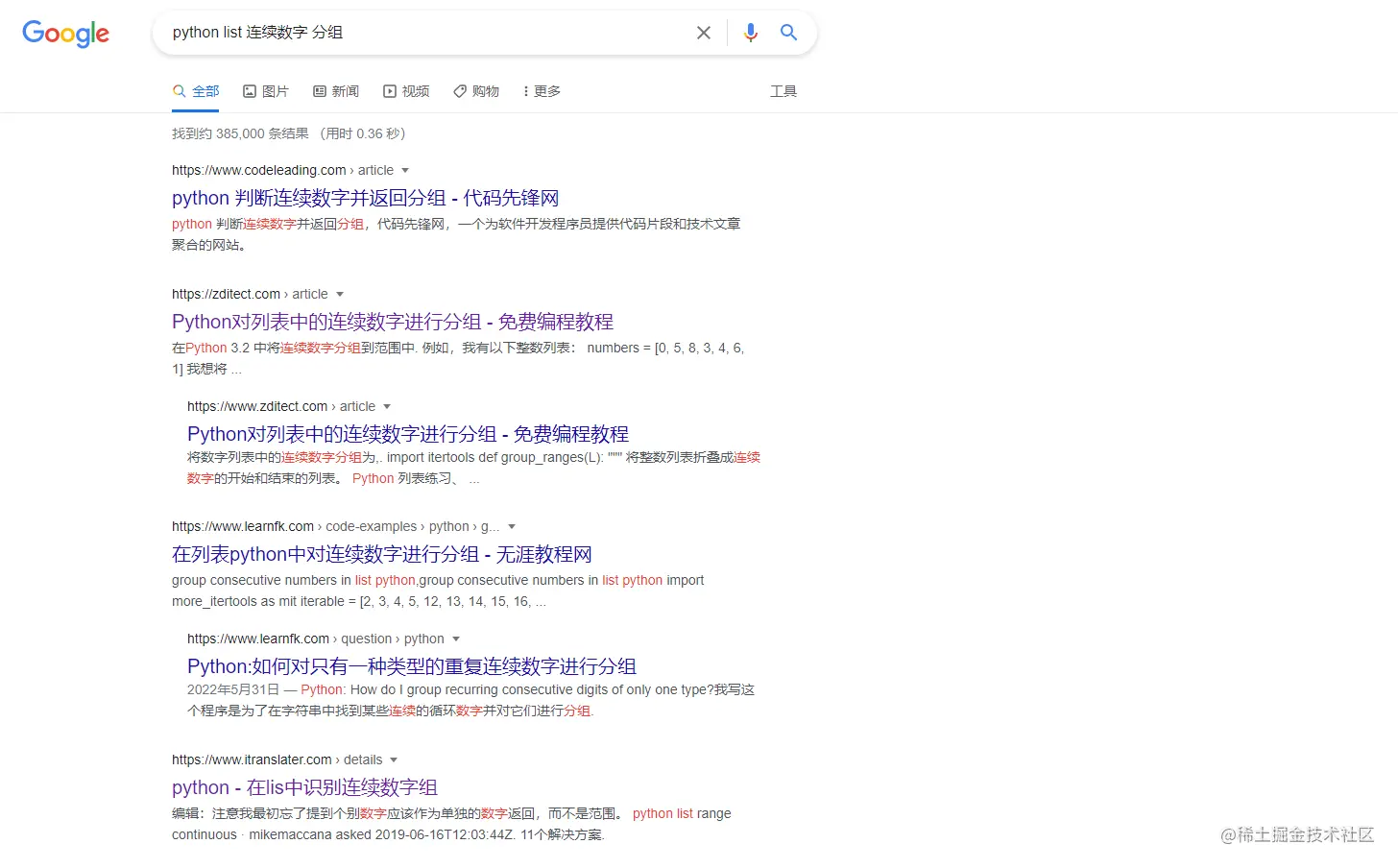Open first Python对列表中的连续数字进行分组 result from zditect.com

[393, 322]
